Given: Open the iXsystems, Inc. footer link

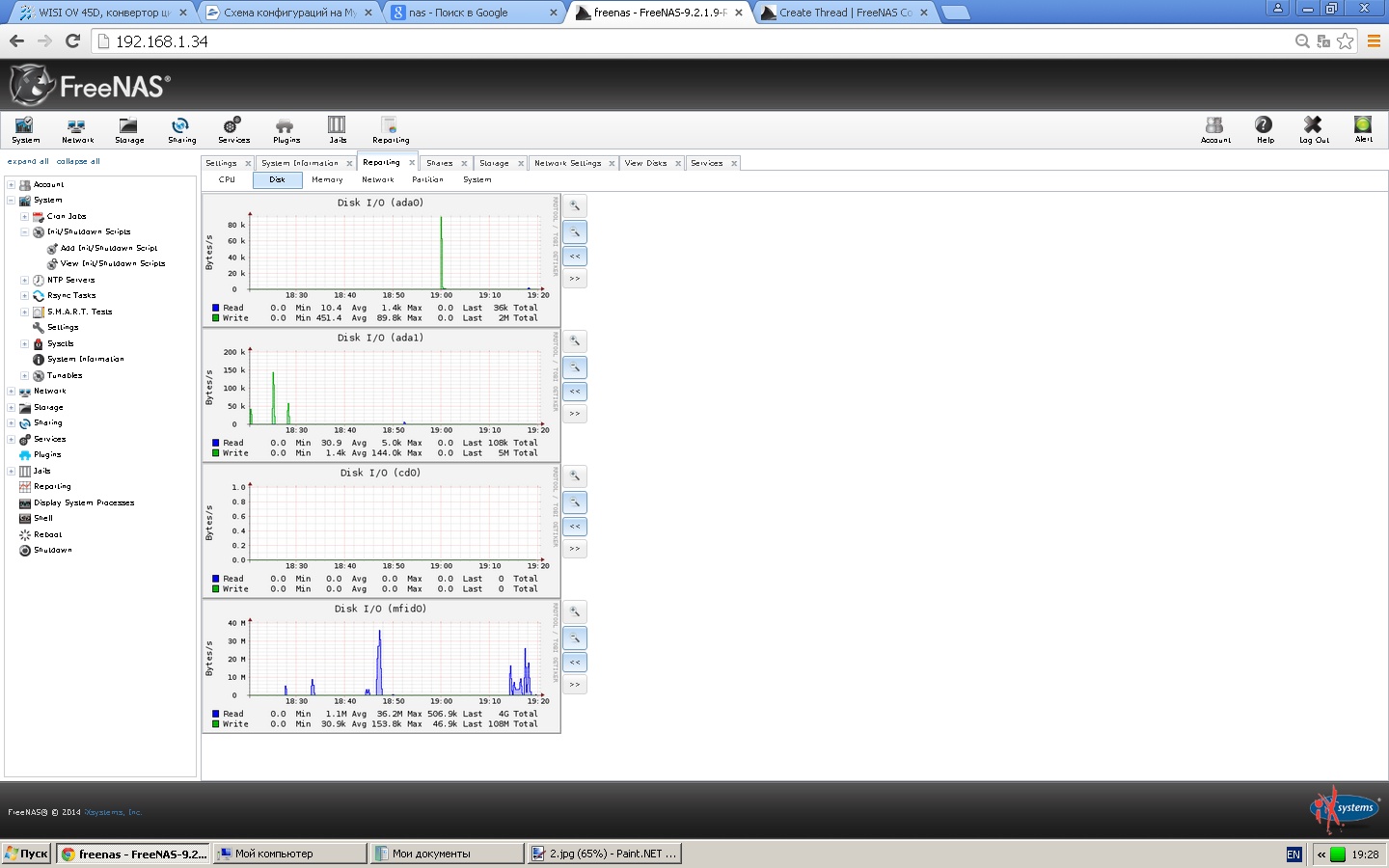Looking at the screenshot, I should pyautogui.click(x=113, y=812).
